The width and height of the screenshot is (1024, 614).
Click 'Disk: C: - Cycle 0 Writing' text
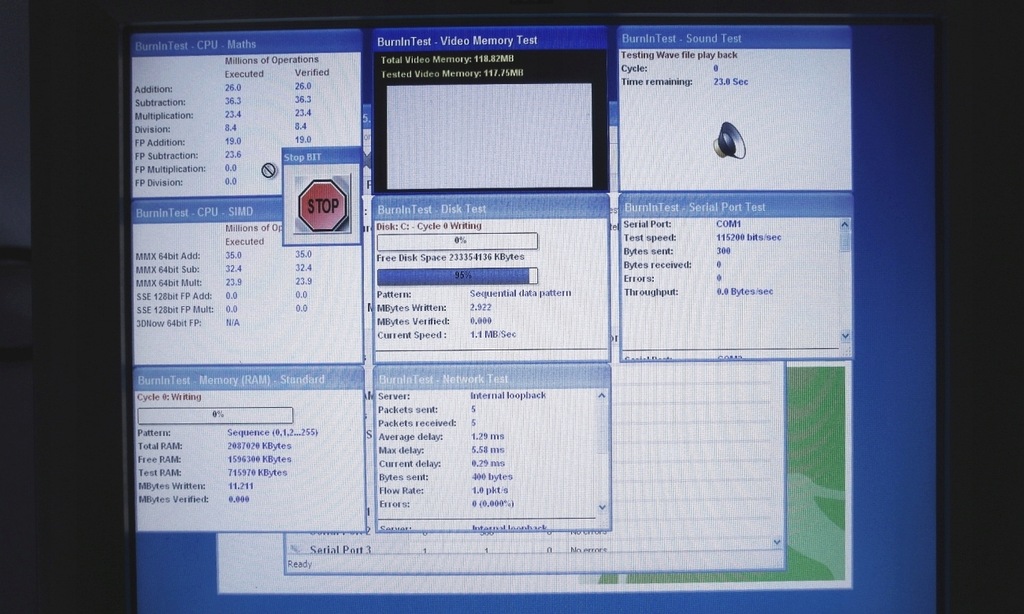tap(429, 226)
